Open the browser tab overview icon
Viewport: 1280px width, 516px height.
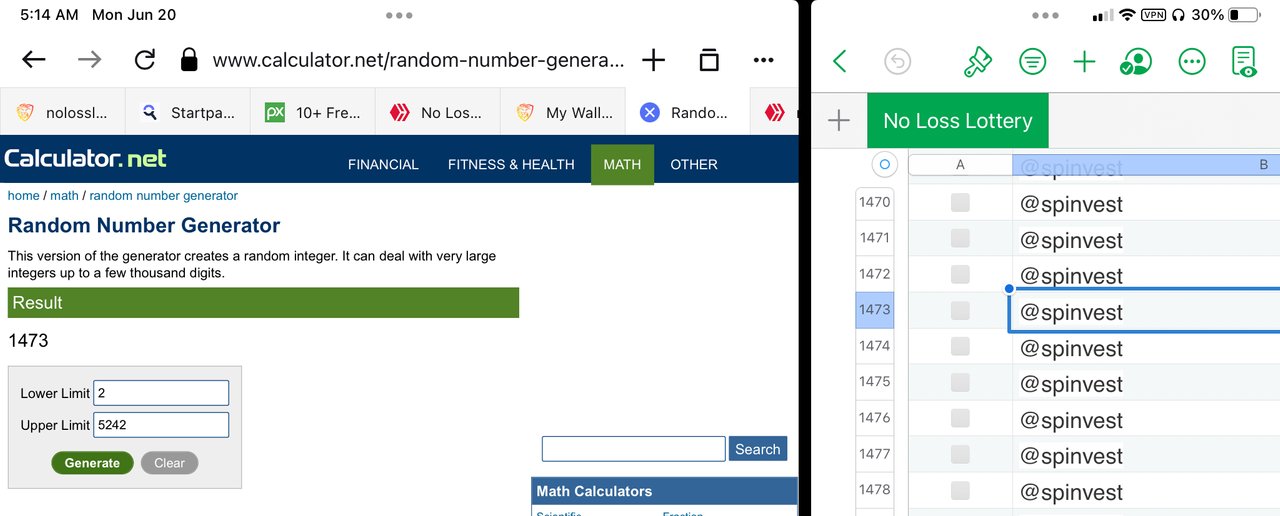click(709, 60)
